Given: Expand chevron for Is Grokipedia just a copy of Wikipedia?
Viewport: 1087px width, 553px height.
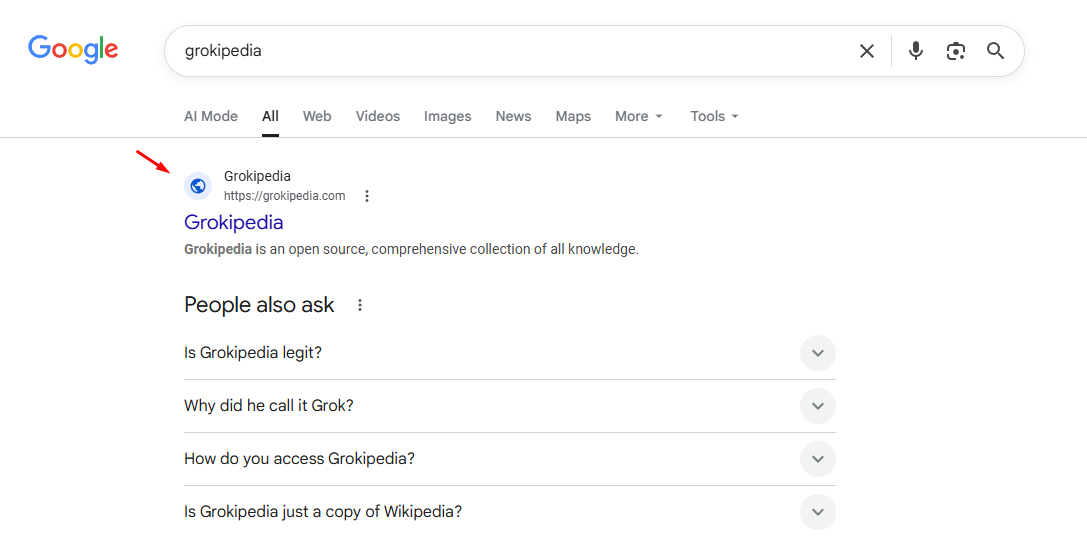Looking at the screenshot, I should (x=817, y=512).
